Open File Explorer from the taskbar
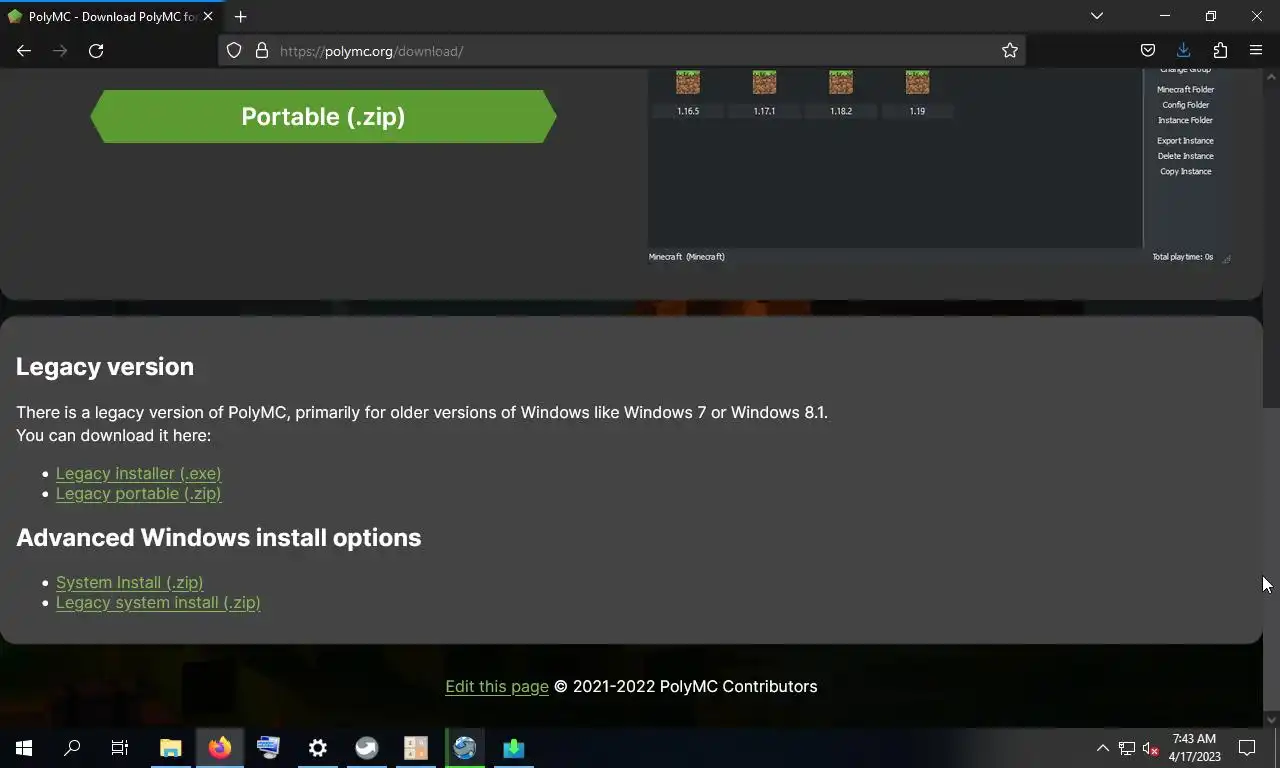This screenshot has height=768, width=1280. tap(171, 748)
